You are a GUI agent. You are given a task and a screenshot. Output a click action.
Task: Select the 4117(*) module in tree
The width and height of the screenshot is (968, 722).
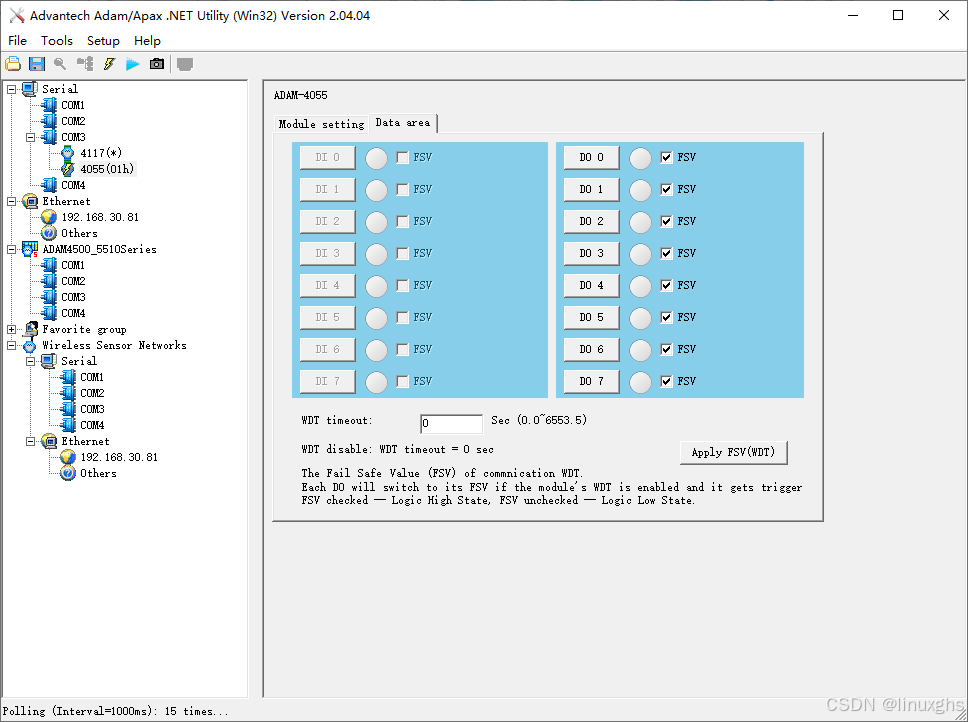click(x=101, y=153)
